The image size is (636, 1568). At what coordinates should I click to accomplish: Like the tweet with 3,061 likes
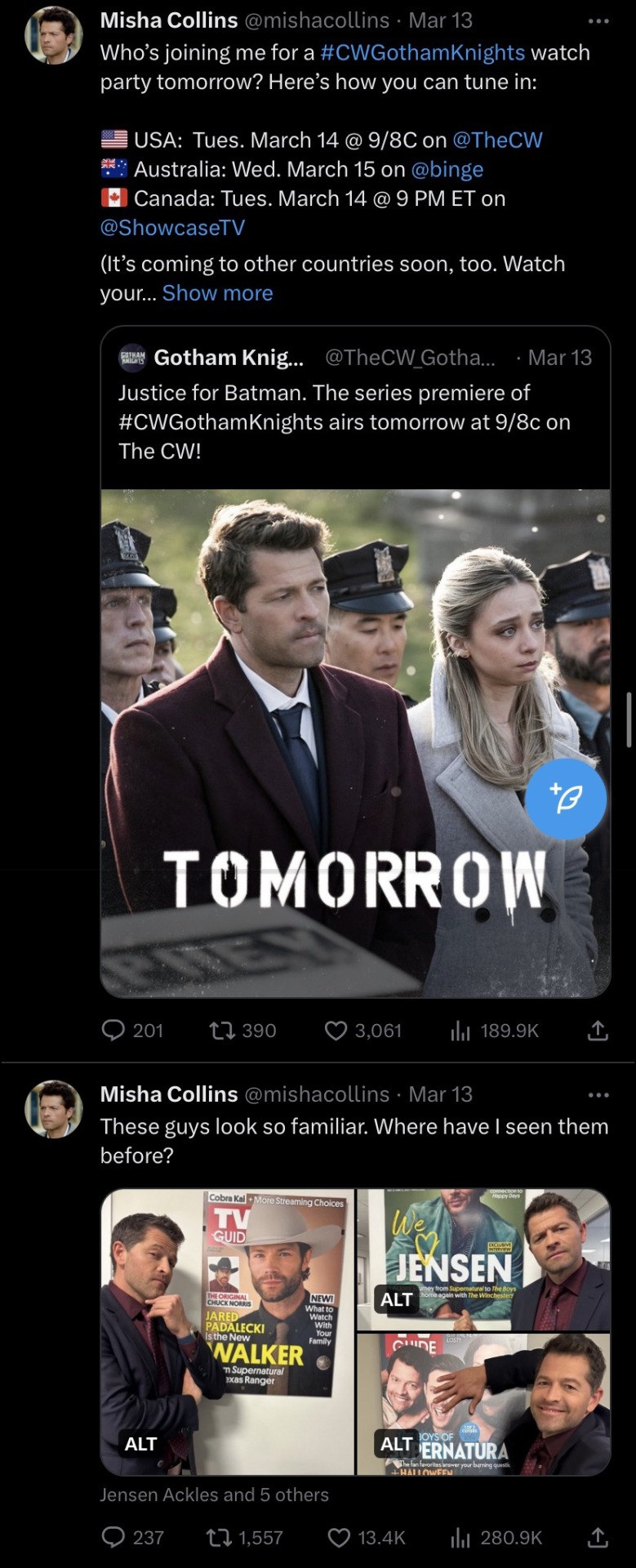click(x=336, y=1031)
